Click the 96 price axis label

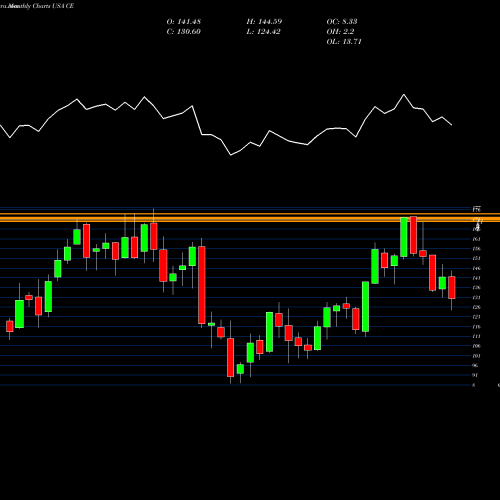[x=476, y=366]
